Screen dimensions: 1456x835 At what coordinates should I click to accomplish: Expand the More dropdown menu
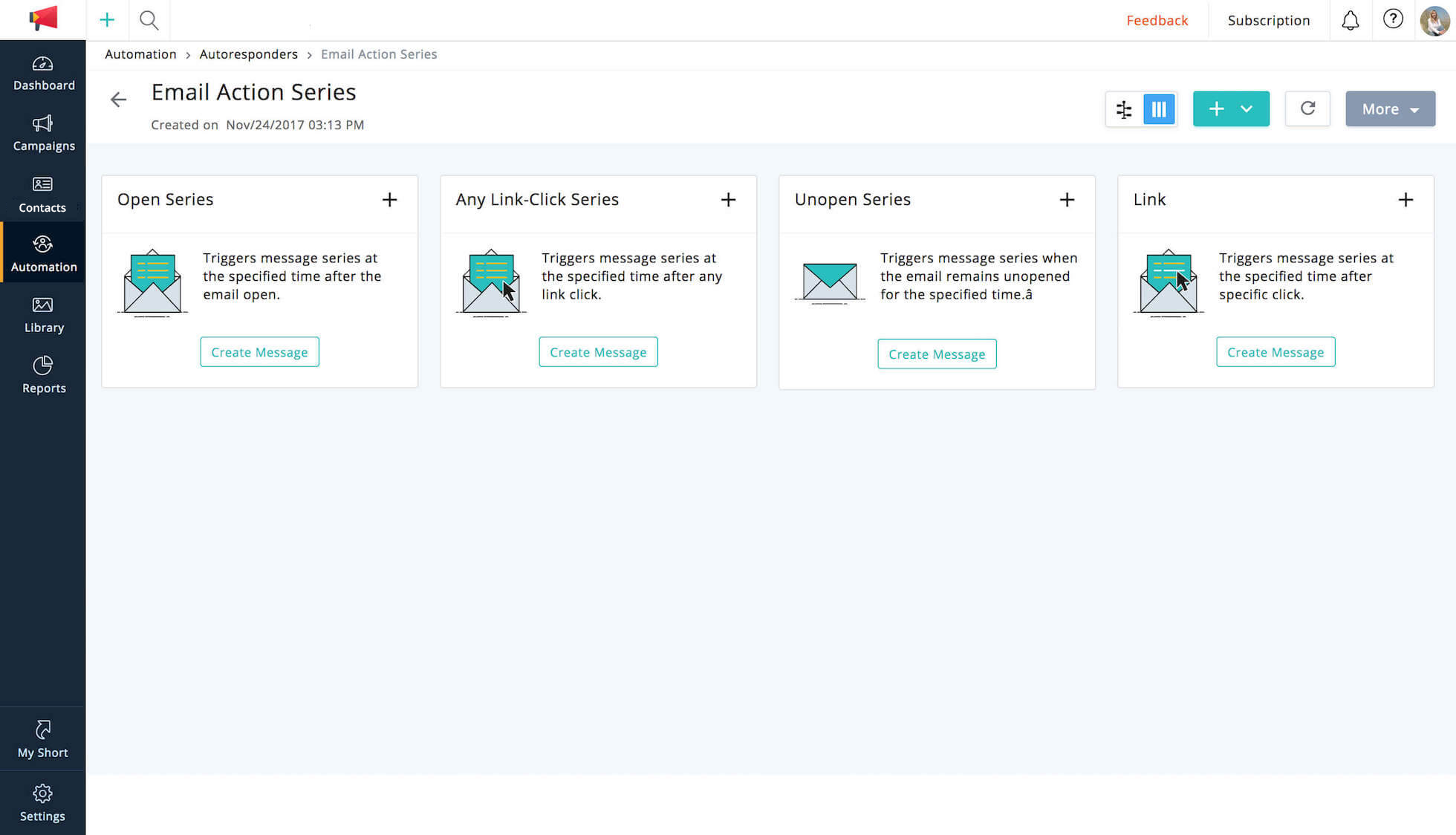click(1390, 109)
